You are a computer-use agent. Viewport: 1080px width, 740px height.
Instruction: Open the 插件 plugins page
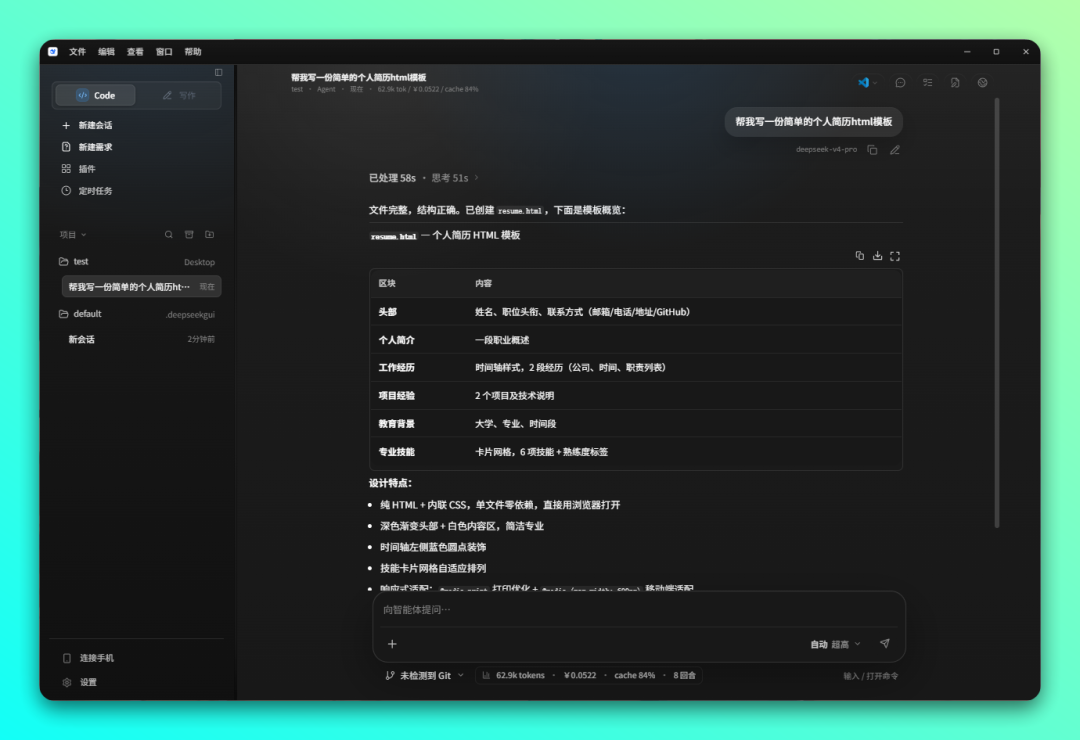tap(79, 169)
